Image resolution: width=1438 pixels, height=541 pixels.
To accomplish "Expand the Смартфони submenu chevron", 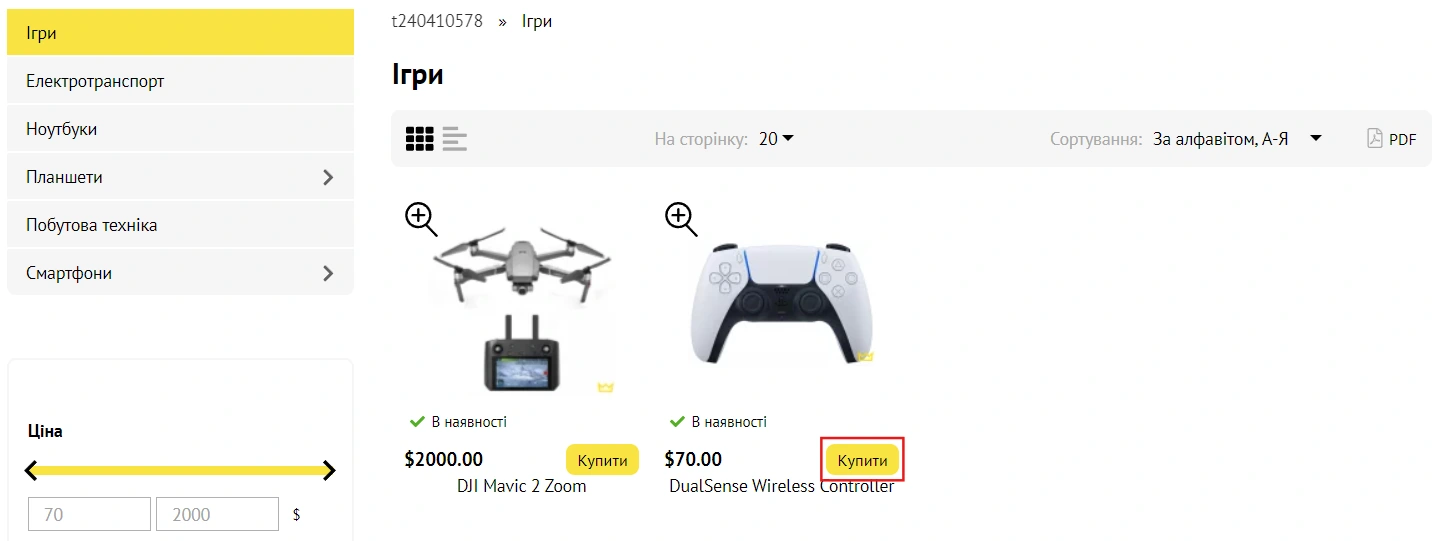I will click(328, 273).
